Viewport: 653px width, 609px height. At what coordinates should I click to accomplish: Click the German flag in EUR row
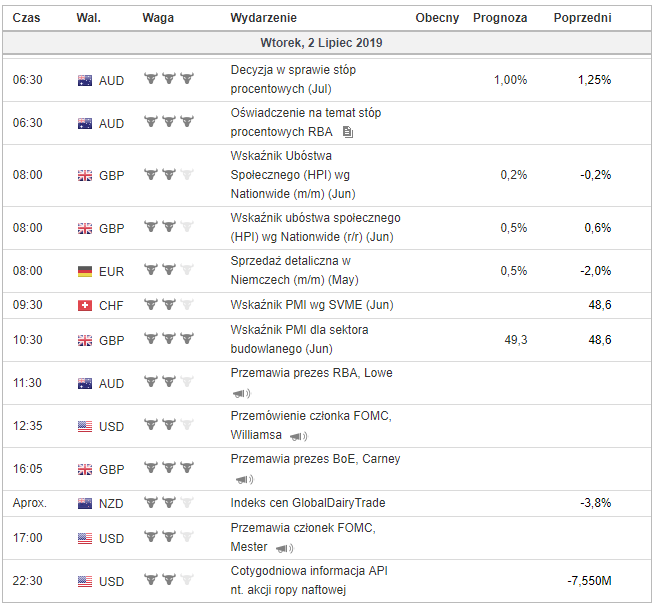85,272
